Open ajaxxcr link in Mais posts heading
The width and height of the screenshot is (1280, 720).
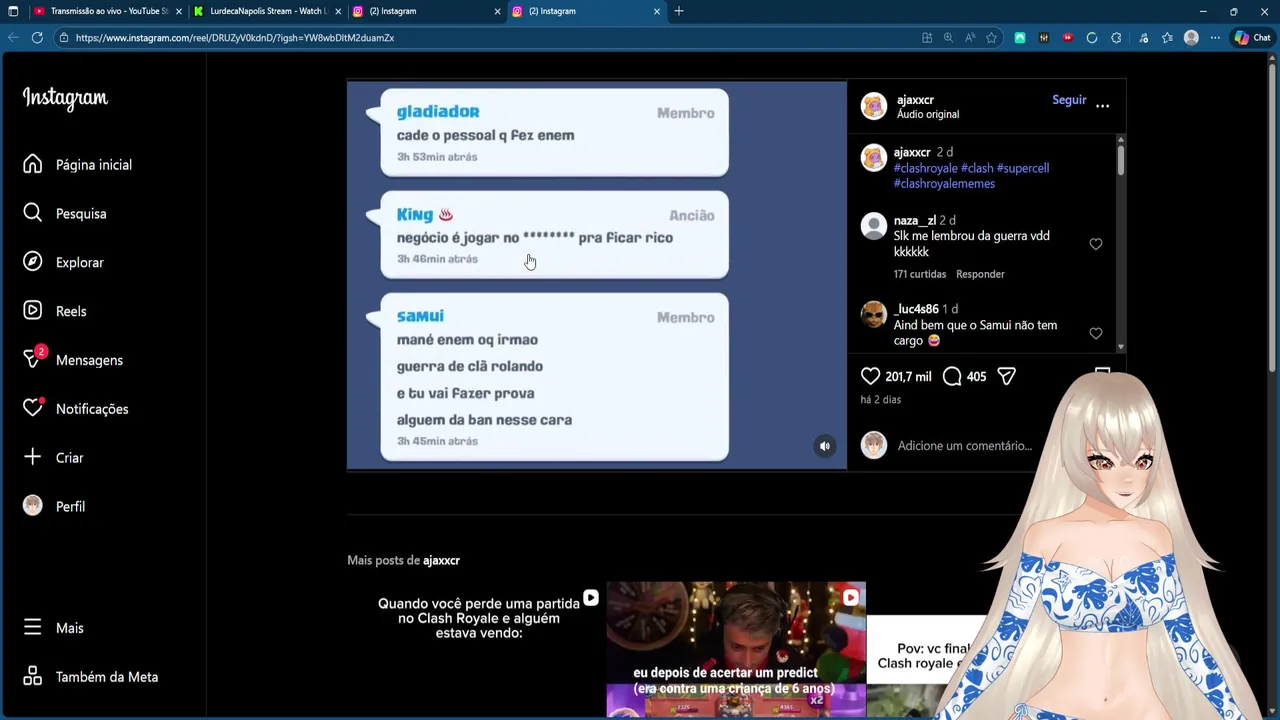point(441,561)
